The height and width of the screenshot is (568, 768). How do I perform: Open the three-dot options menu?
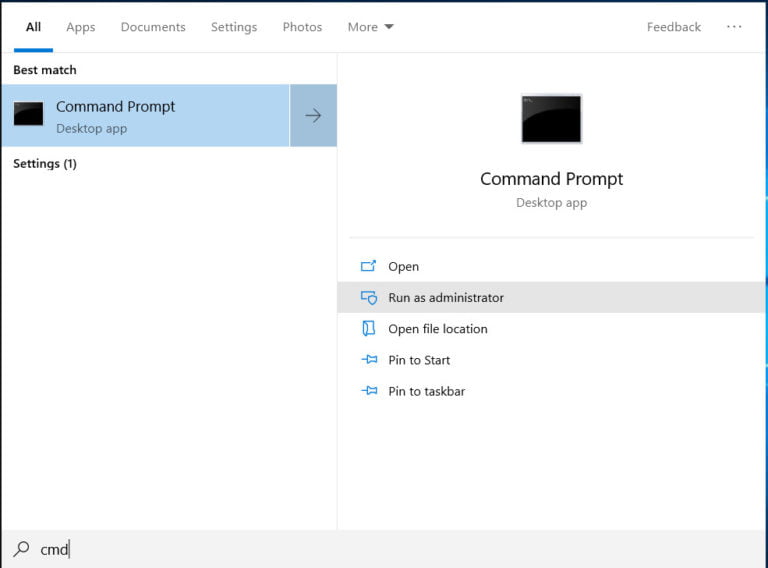734,27
